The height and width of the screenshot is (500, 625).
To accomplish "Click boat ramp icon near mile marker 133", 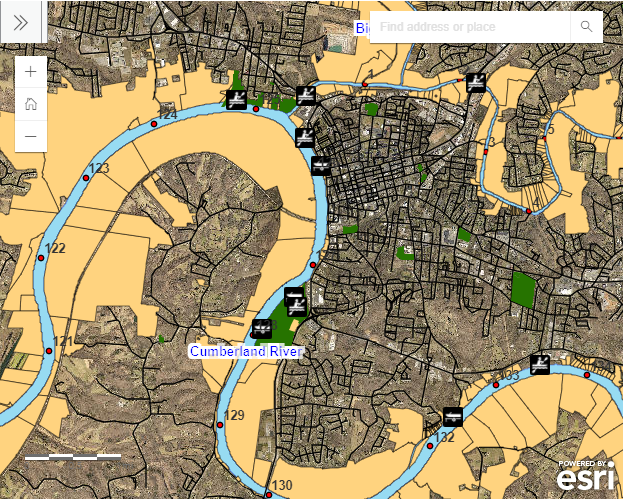I will click(x=540, y=364).
